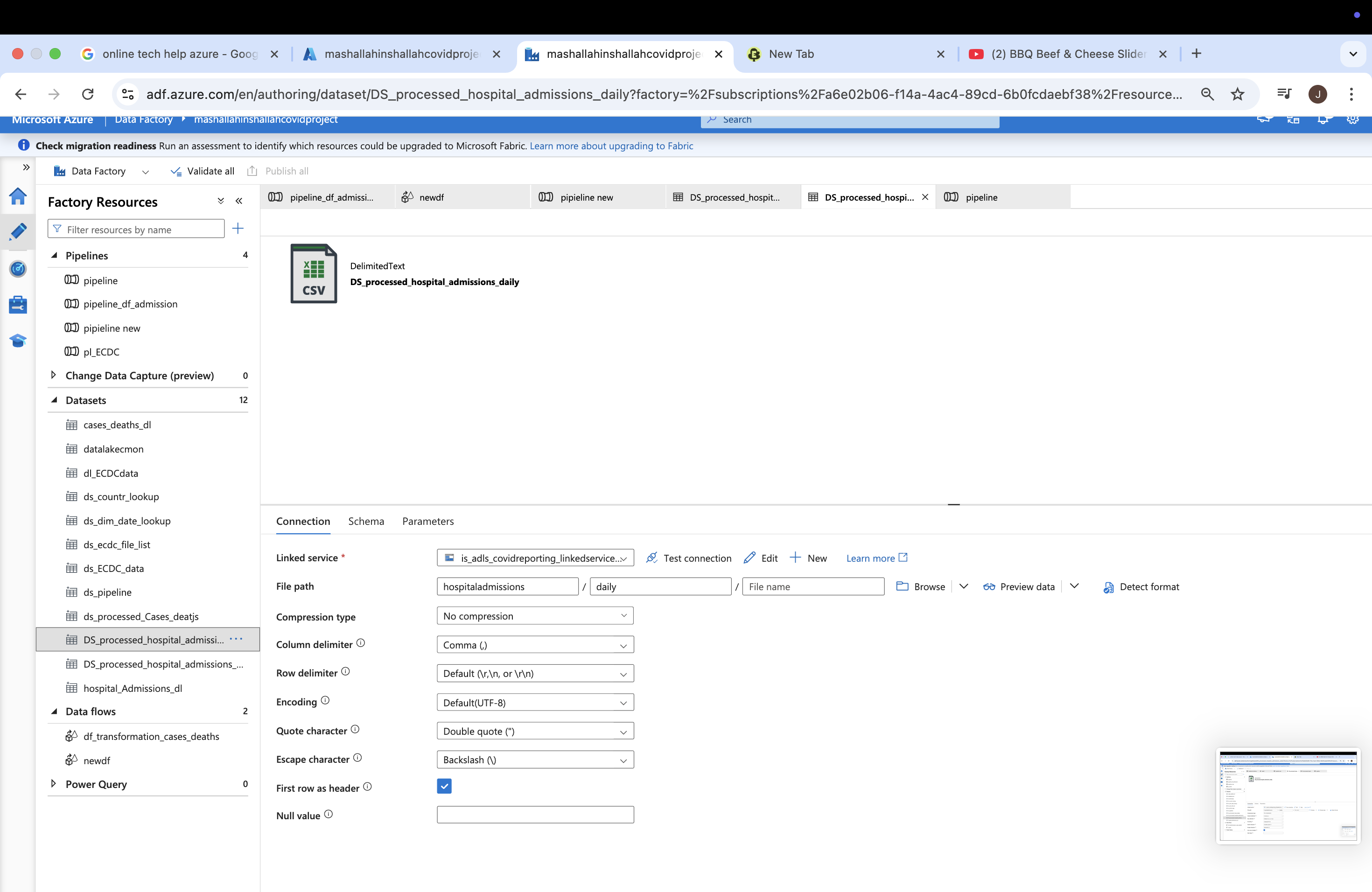Open the screenshot thumbnail preview
The image size is (1372, 892).
point(1288,796)
